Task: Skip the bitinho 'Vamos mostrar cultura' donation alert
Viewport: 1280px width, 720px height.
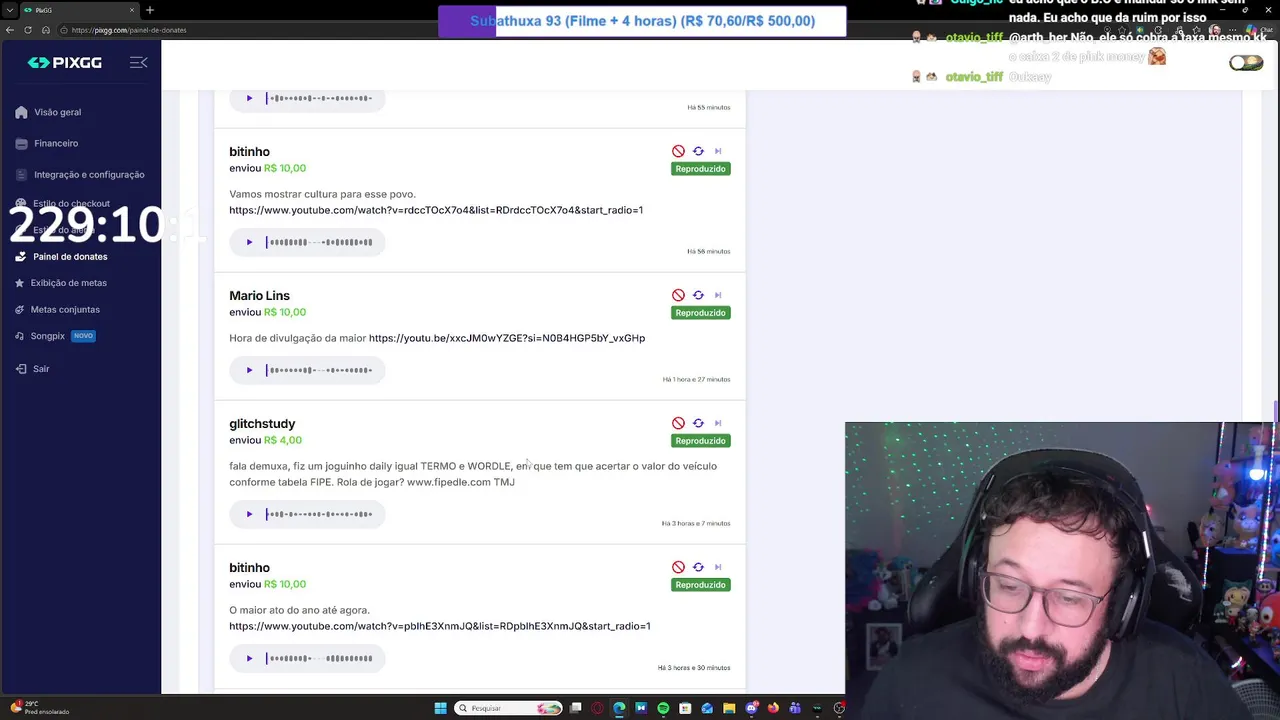Action: (718, 151)
